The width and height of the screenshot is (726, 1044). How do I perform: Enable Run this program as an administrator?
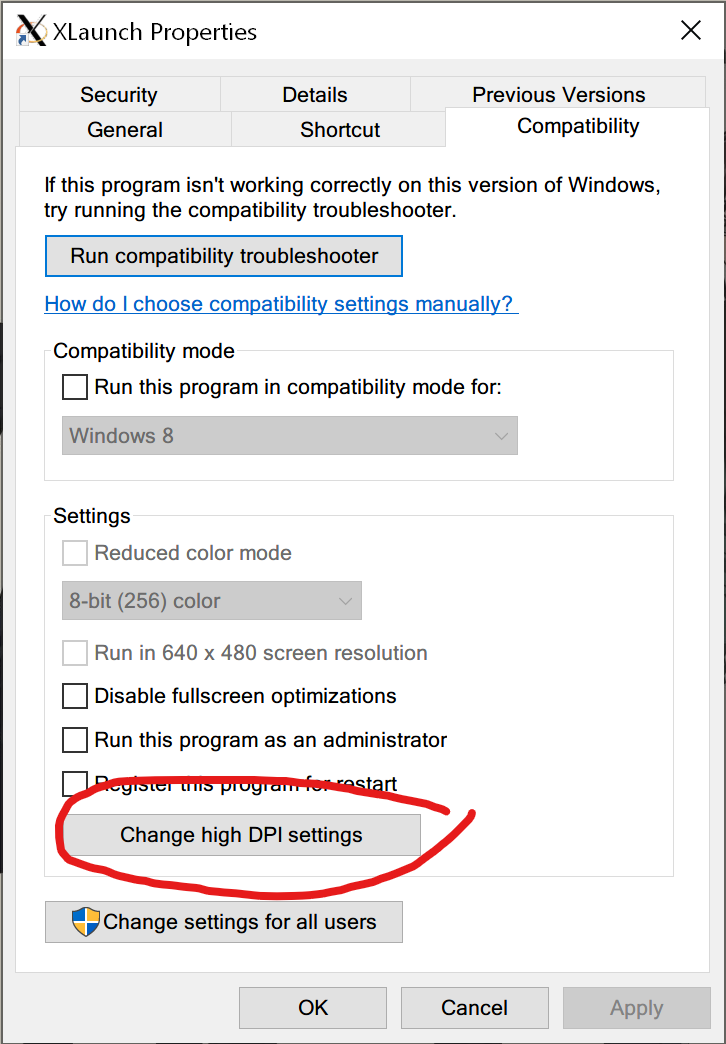coord(75,740)
